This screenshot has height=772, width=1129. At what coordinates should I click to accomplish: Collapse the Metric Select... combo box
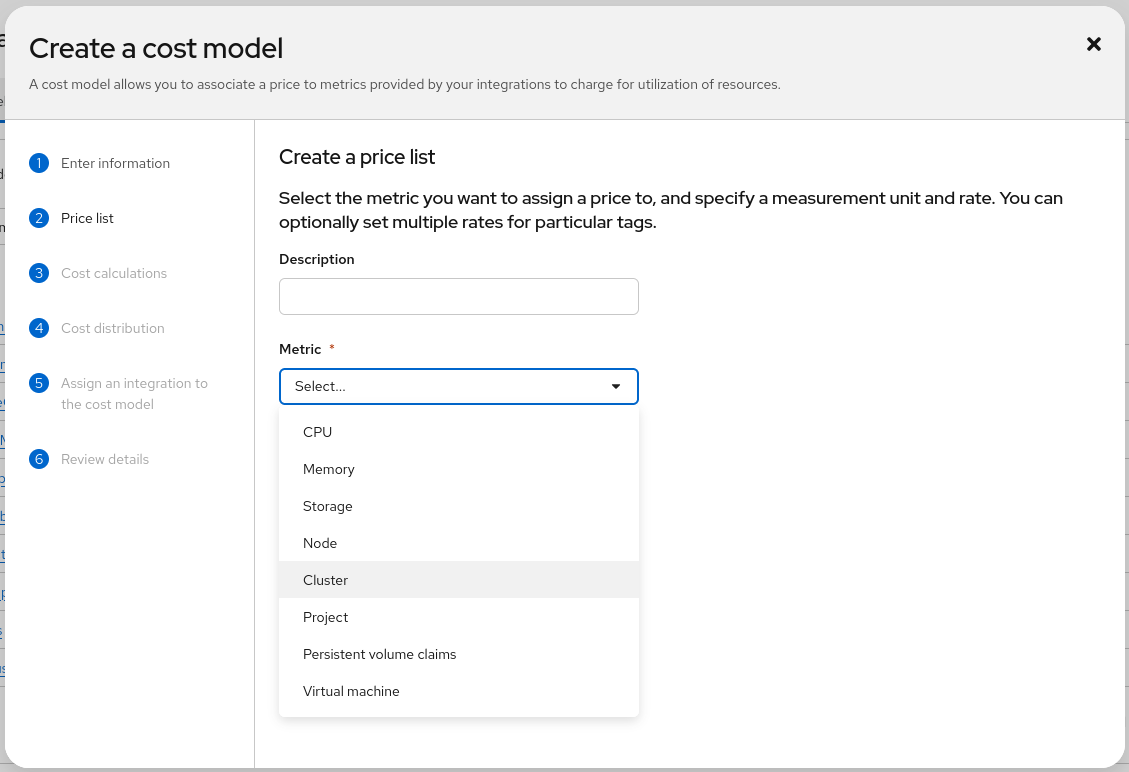[440, 387]
